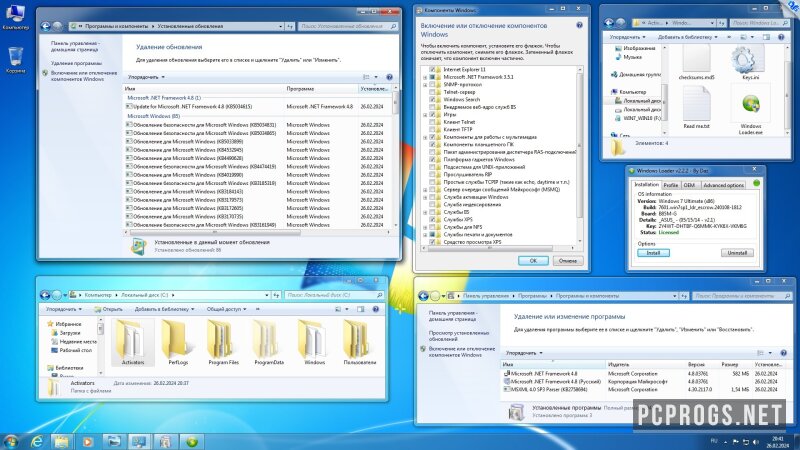Toggle the Microsoft .NET Framework 3.5.1 checkbox
Image resolution: width=800 pixels, height=450 pixels.
pyautogui.click(x=432, y=77)
